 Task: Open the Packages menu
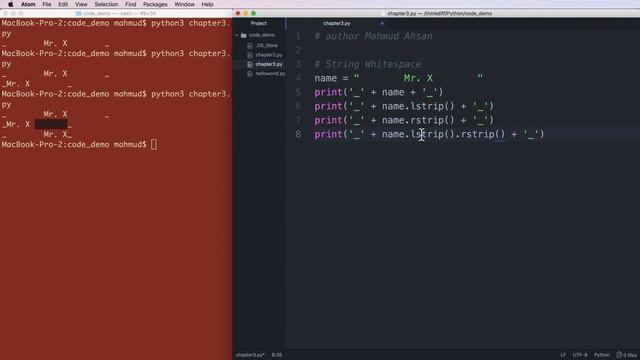pos(155,4)
